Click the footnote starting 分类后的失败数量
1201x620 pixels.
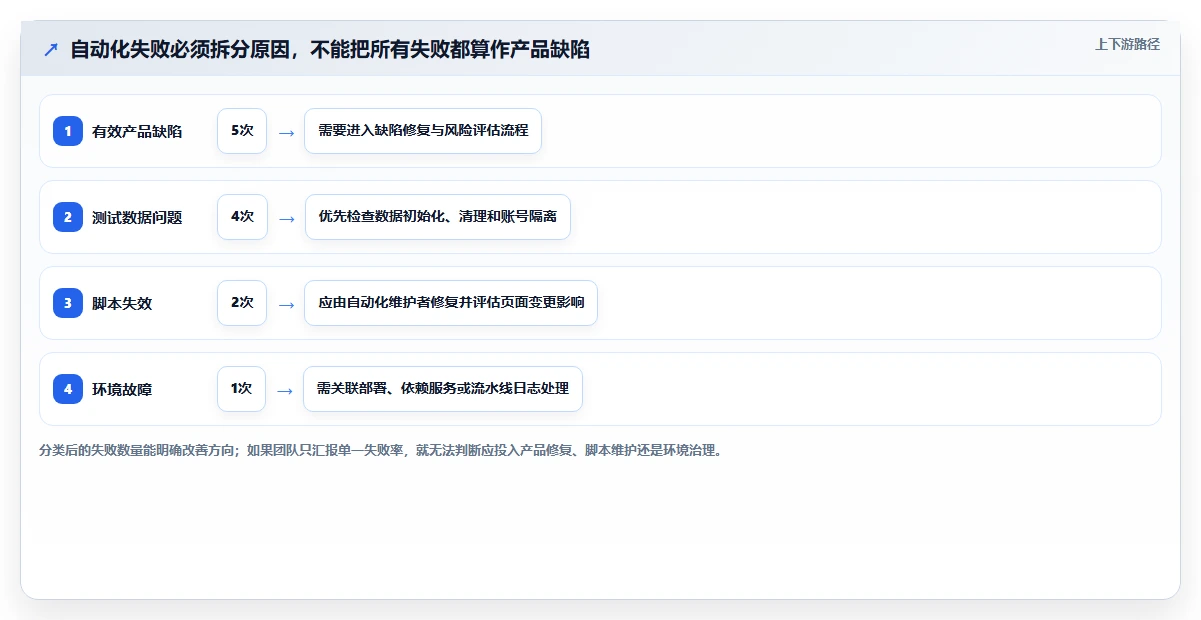[x=380, y=450]
